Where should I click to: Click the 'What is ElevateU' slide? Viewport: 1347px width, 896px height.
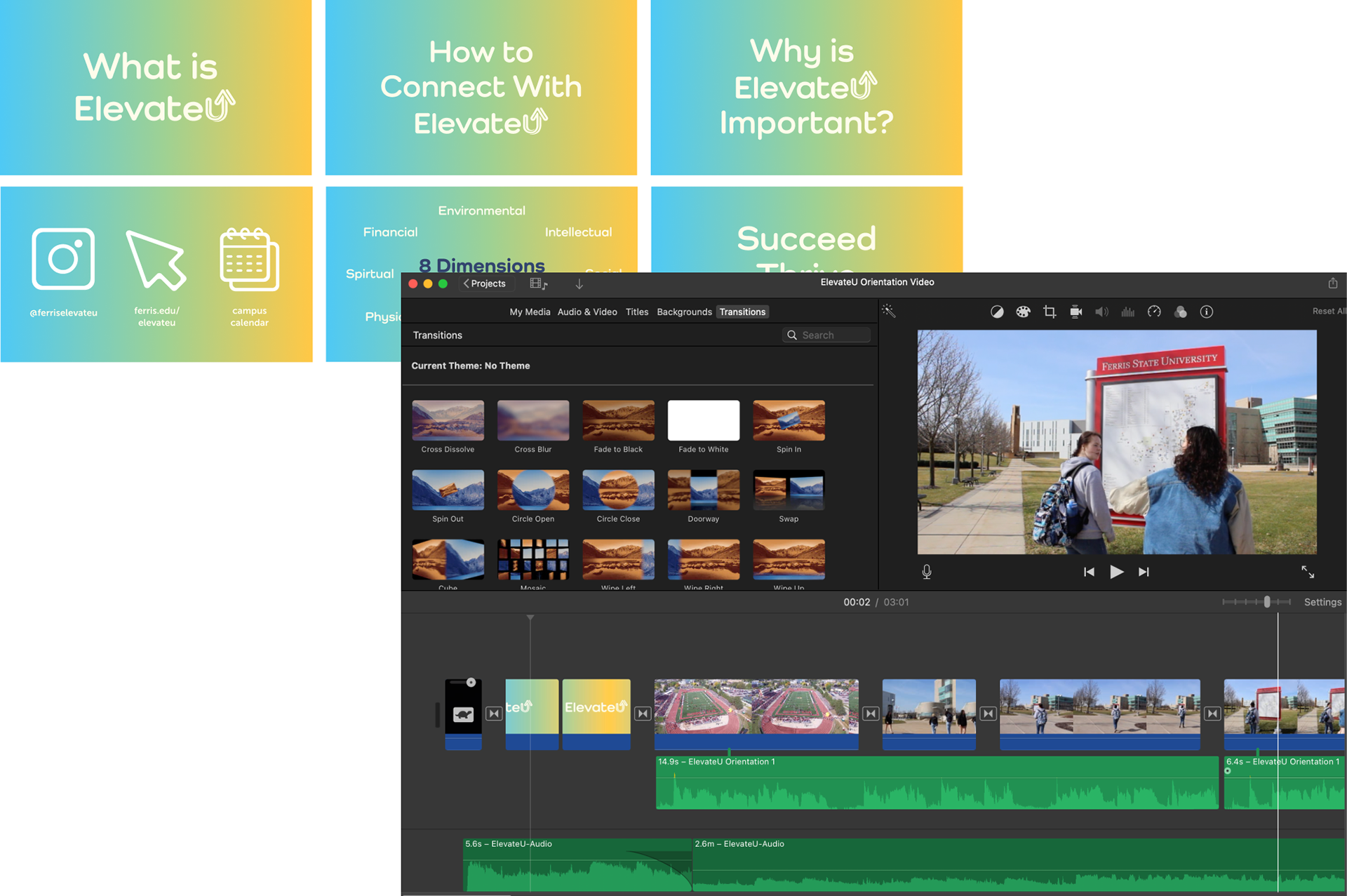[x=156, y=87]
